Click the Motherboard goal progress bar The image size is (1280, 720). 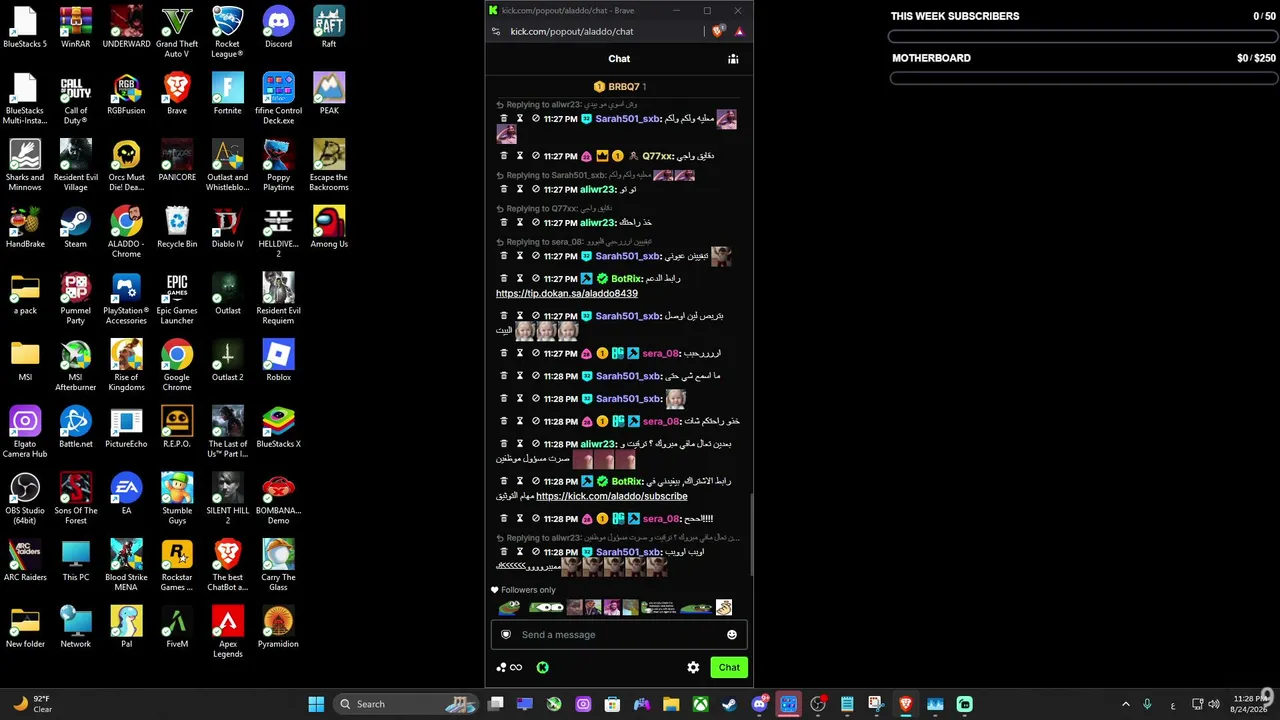pyautogui.click(x=1083, y=78)
